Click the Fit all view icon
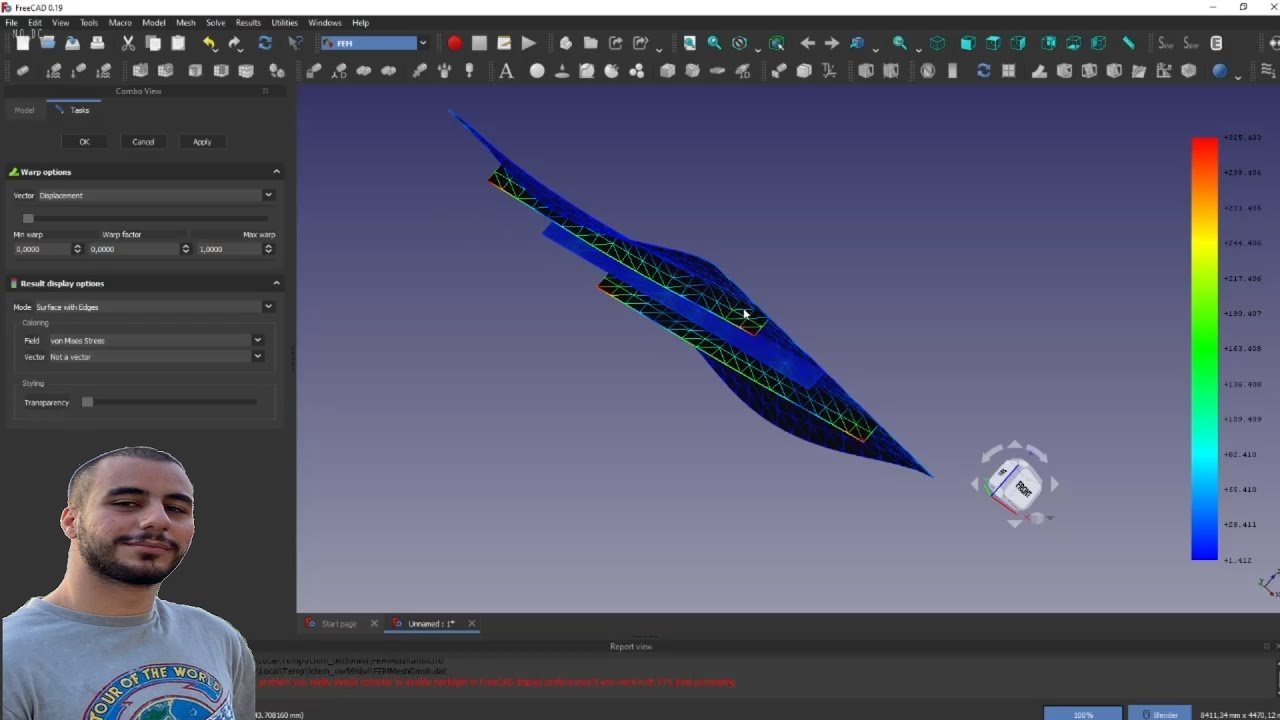 coord(689,43)
